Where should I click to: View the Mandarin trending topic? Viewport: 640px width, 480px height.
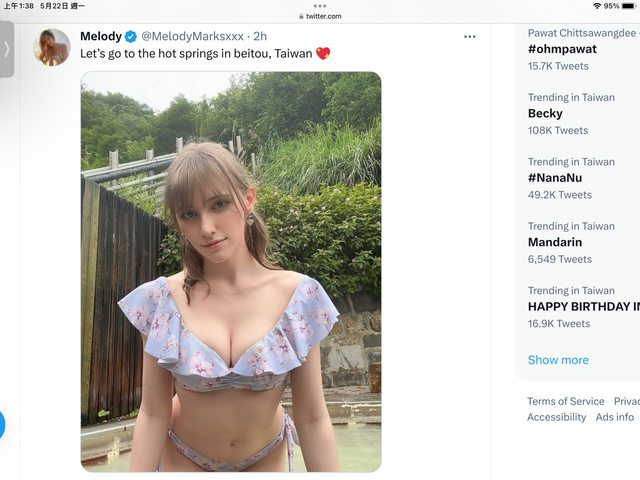(555, 242)
